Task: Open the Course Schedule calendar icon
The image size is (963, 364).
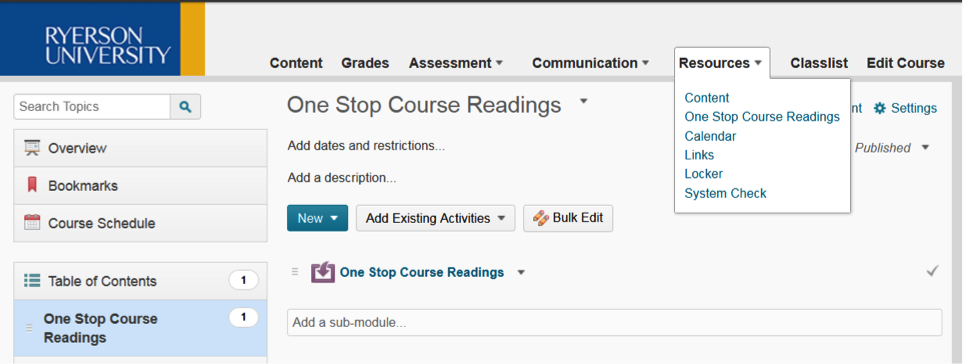Action: coord(32,222)
